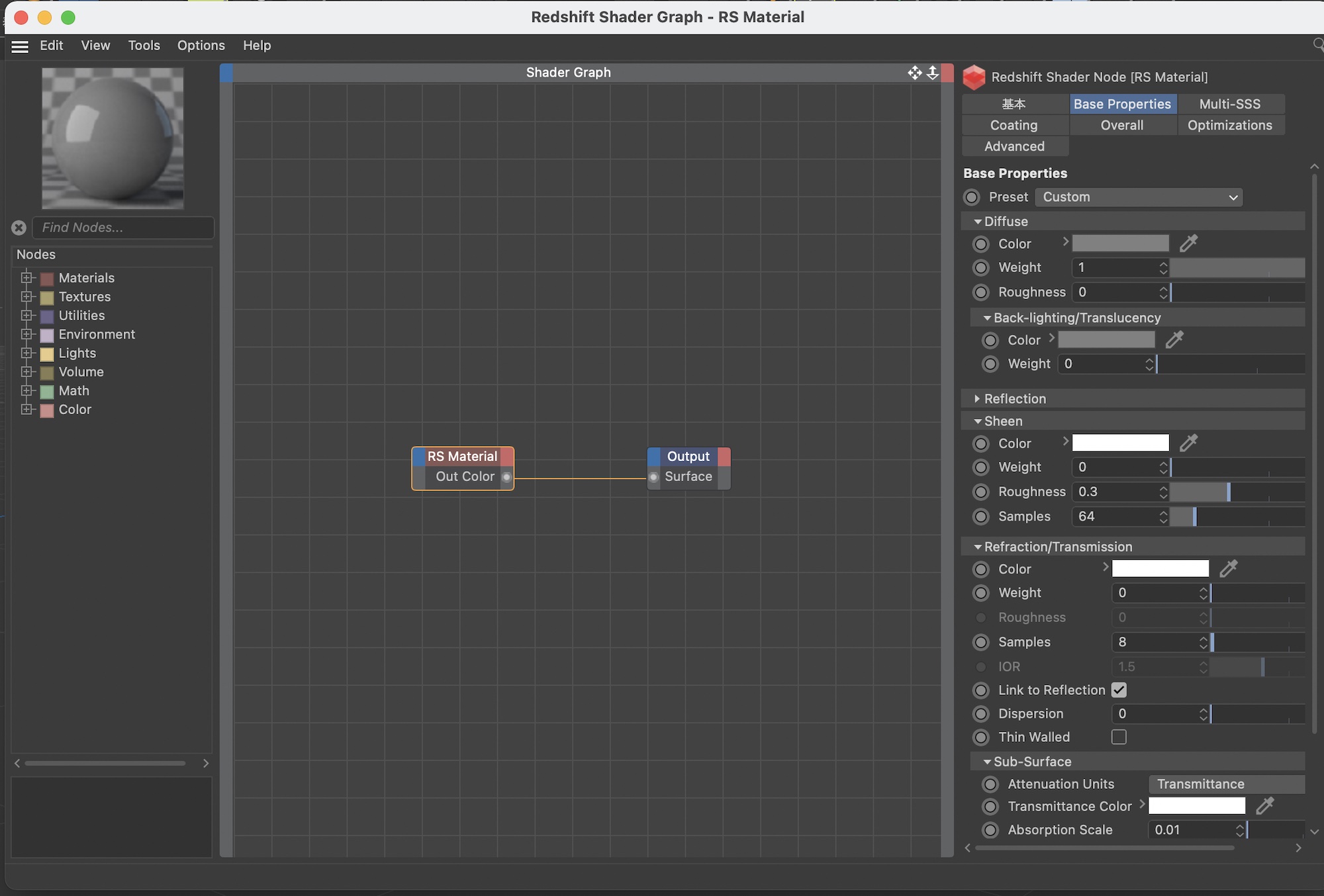Uncheck the Link to Reflection checkbox
This screenshot has height=896, width=1324.
pos(1119,690)
